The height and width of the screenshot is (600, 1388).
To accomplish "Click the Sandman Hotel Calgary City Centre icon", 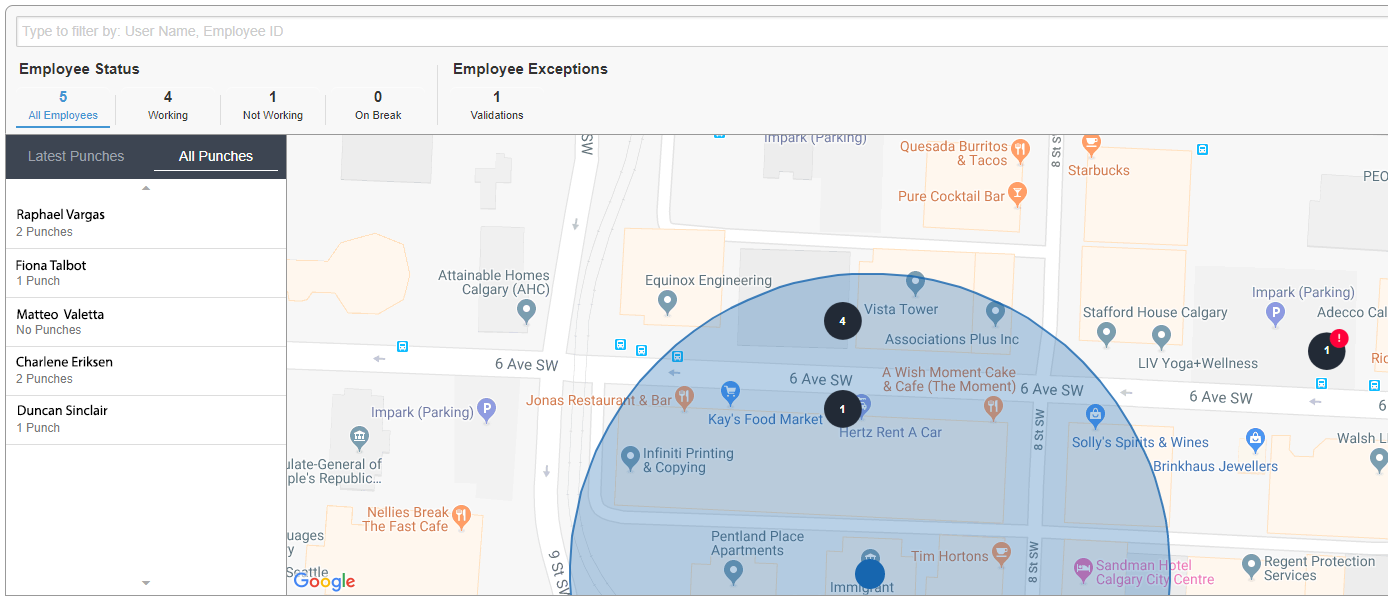I will coord(1082,569).
